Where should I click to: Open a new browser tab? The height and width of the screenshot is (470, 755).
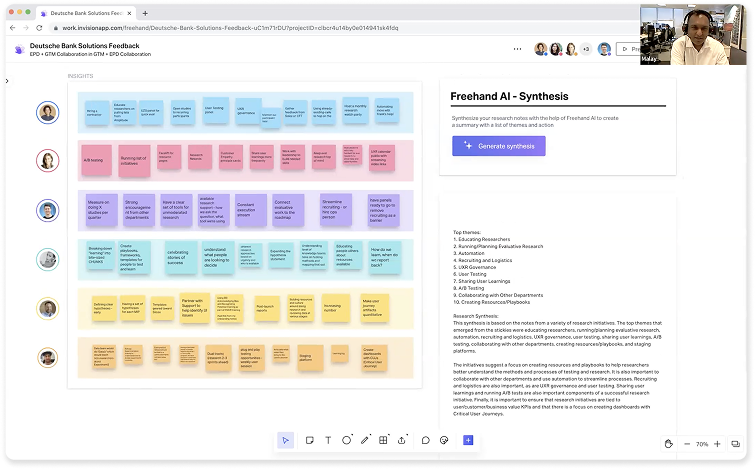145,13
